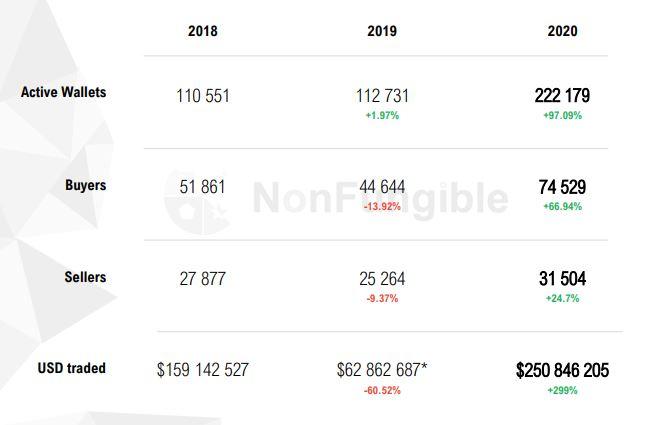Click the $159 142 527 traded amount
The image size is (648, 425).
202,370
